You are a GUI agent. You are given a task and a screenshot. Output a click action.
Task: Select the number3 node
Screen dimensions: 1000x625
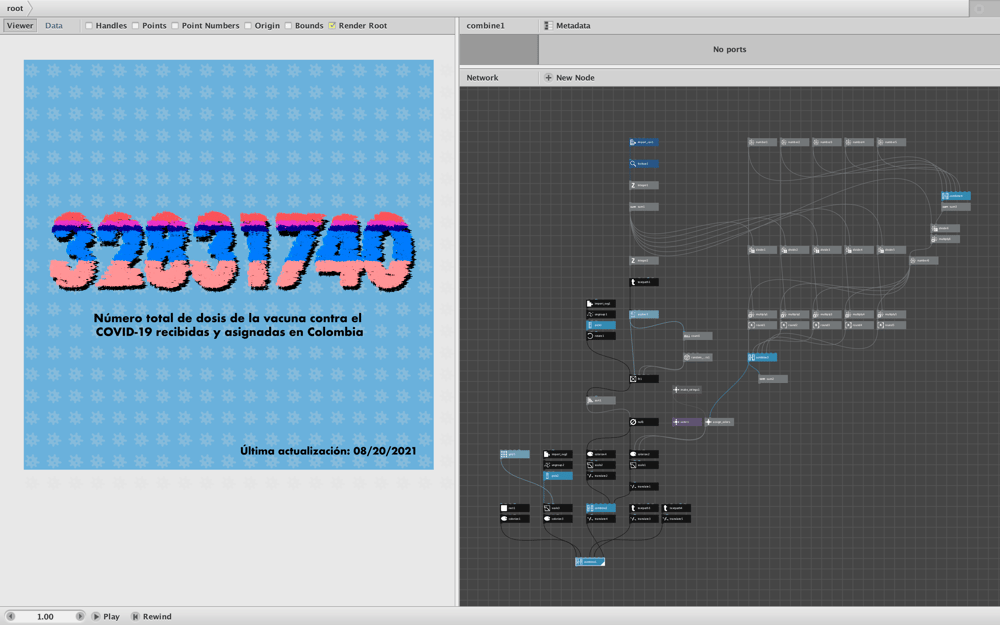click(x=827, y=142)
